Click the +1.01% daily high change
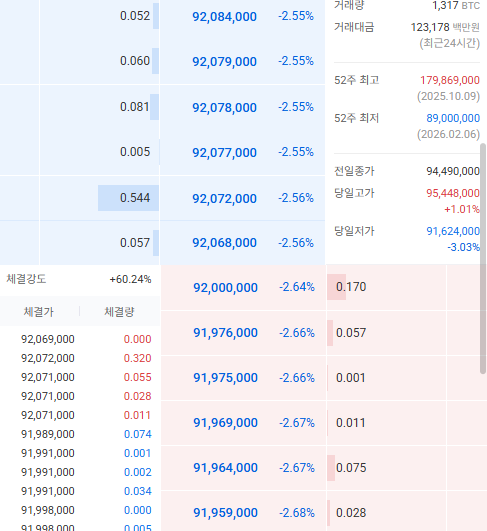487x531 pixels. [x=462, y=209]
